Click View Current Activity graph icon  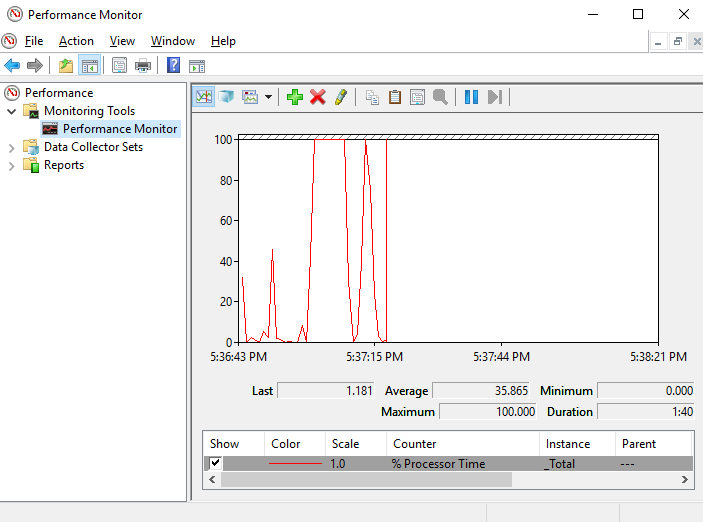point(204,97)
